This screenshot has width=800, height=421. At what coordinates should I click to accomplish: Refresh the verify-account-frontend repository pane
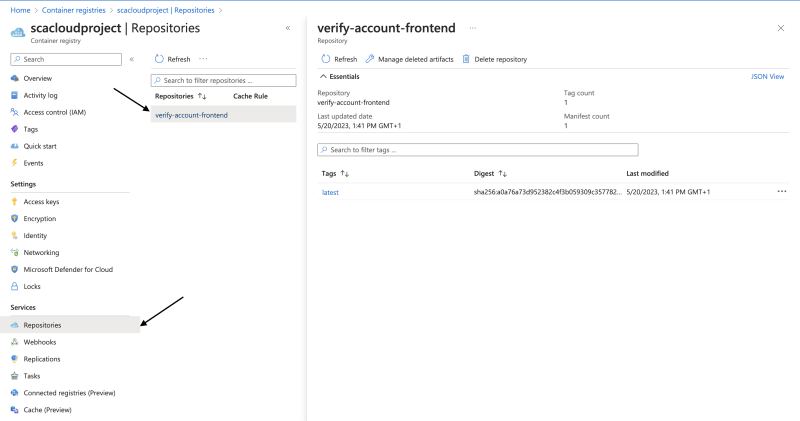pos(339,59)
